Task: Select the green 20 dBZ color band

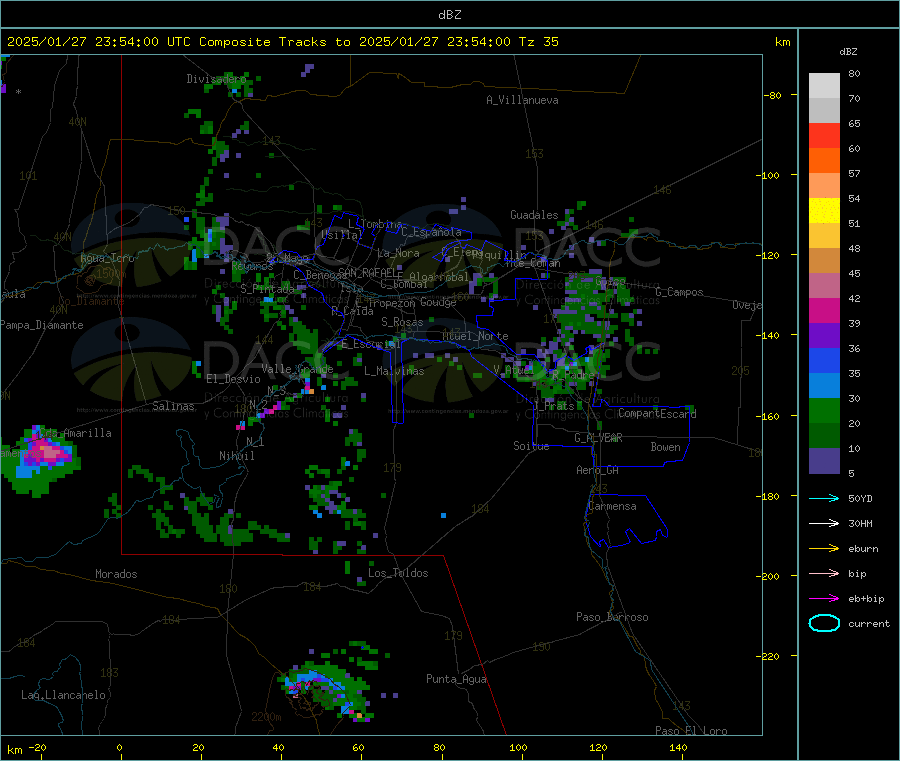Action: click(824, 410)
